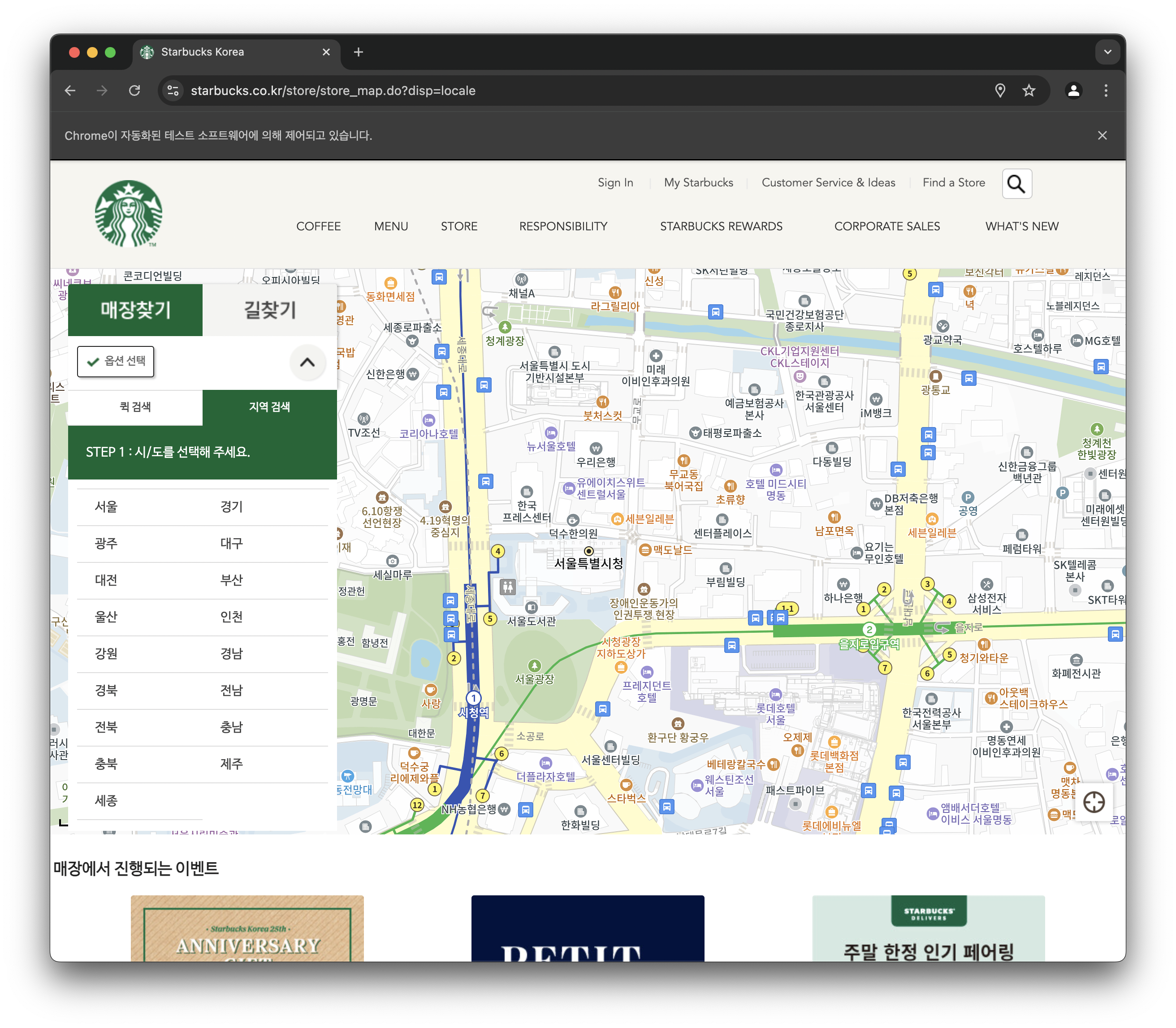Open the magnifier search icon in header
Screen dimensions: 1176x1028
tap(1016, 184)
